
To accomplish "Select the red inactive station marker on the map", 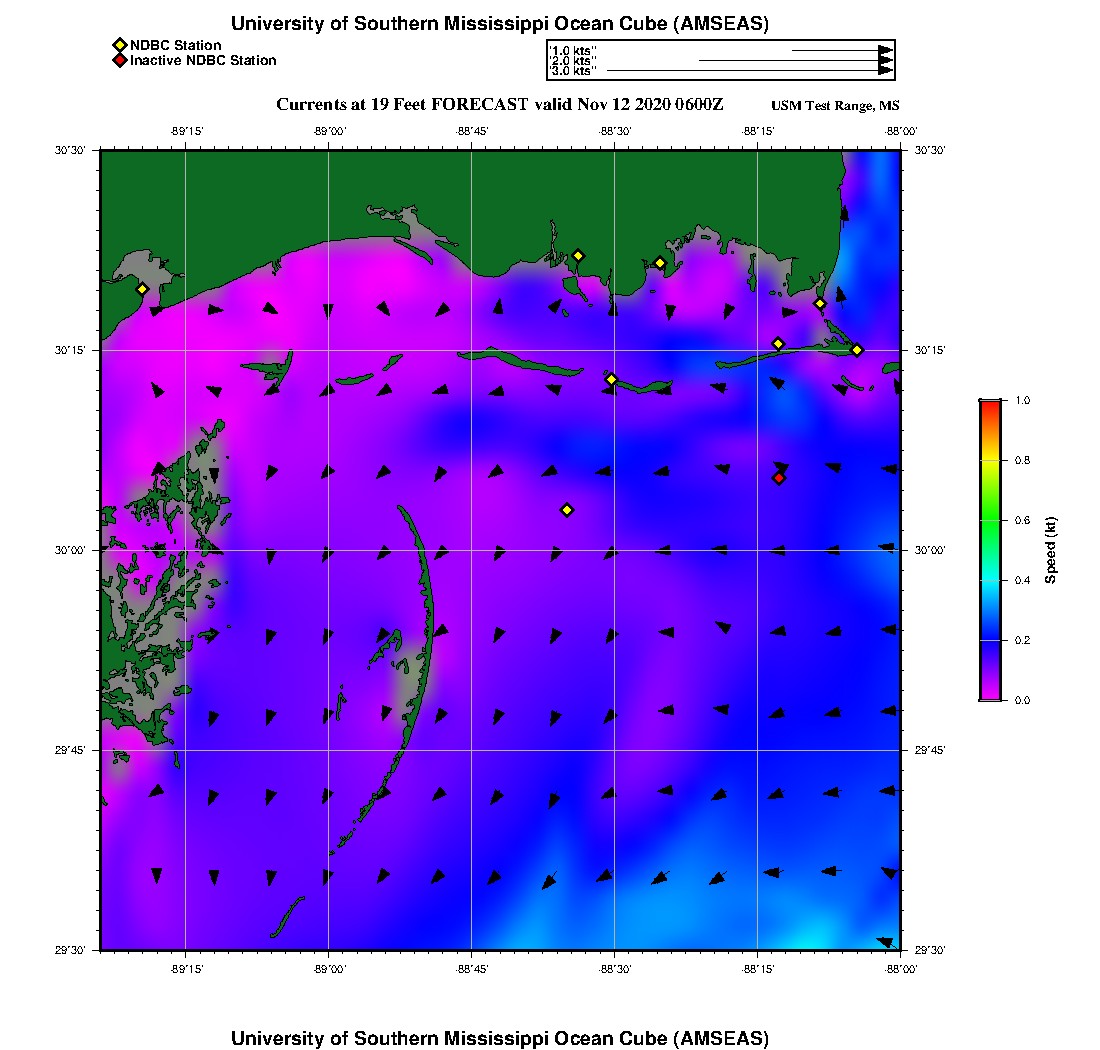I will 779,478.
